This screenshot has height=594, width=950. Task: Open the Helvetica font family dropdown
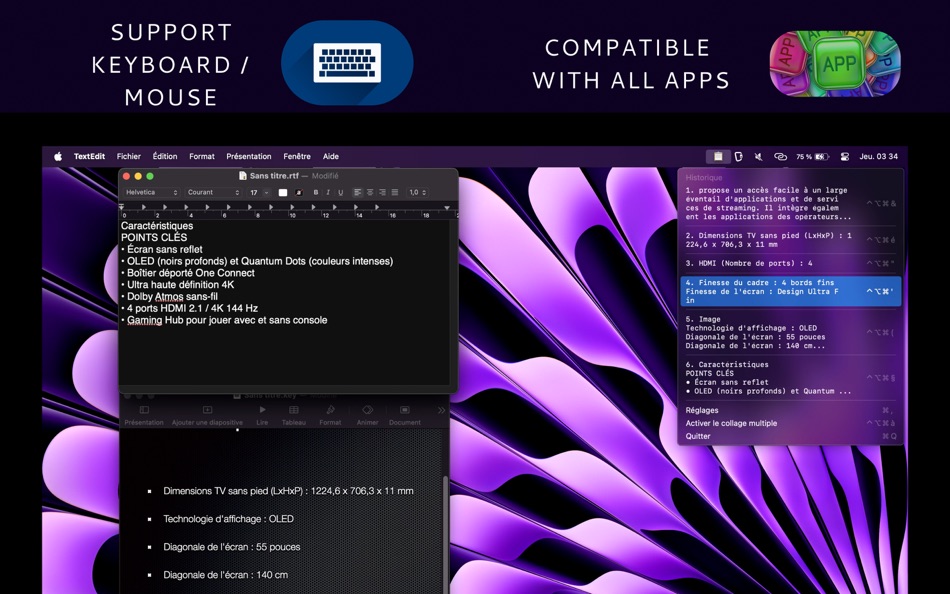[151, 192]
